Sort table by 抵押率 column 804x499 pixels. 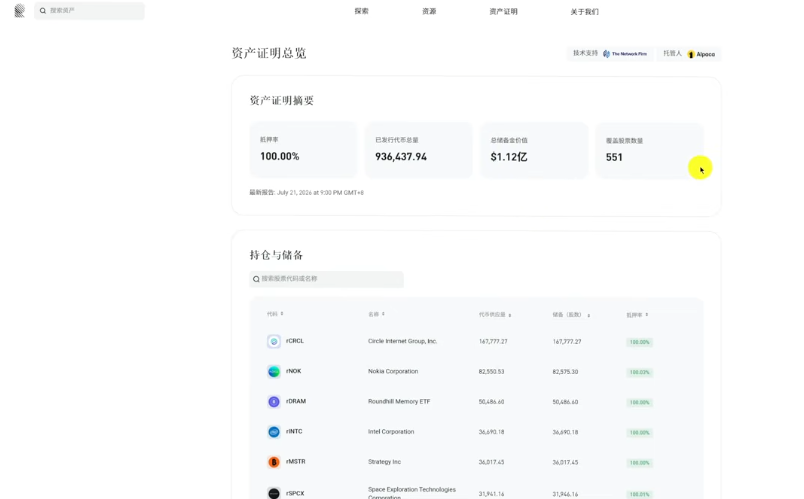pyautogui.click(x=637, y=315)
